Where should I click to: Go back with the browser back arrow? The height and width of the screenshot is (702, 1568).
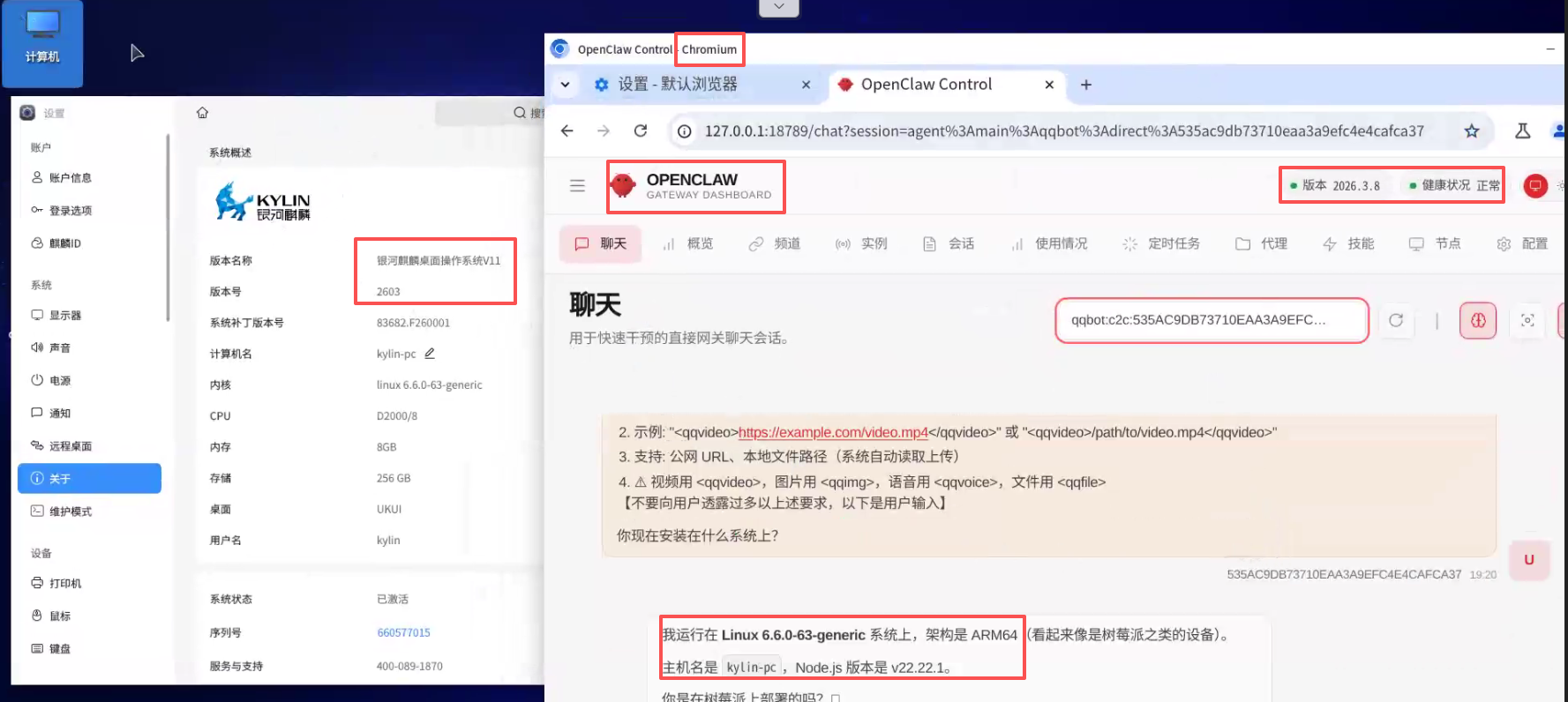coord(567,131)
